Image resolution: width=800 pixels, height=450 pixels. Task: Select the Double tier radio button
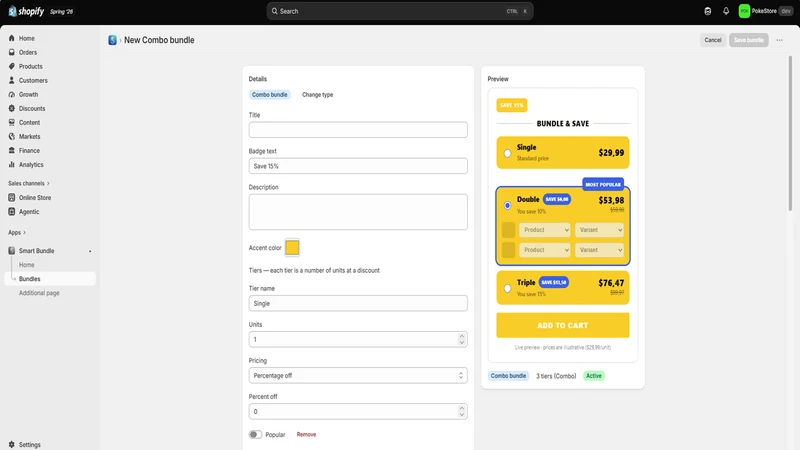click(x=507, y=205)
